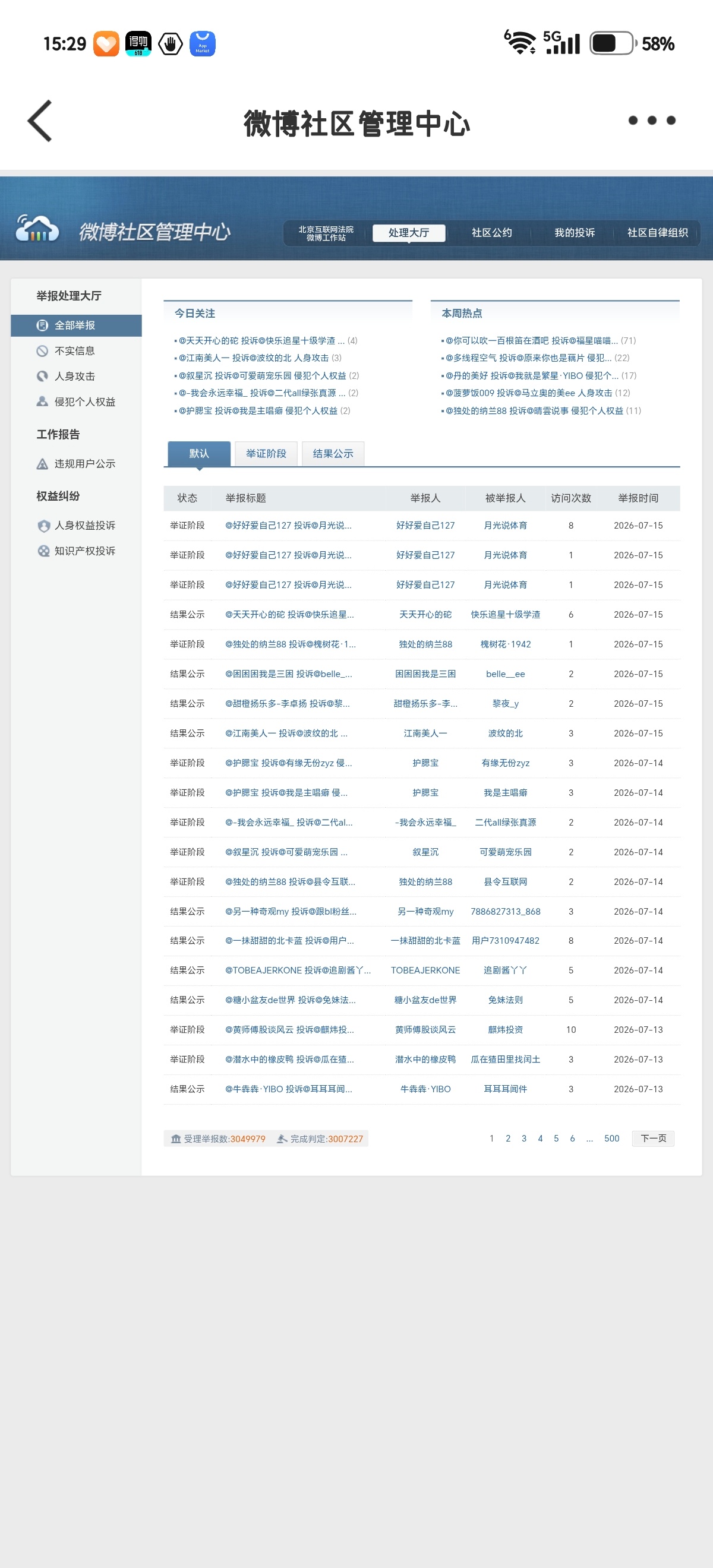The height and width of the screenshot is (1568, 713).
Task: Click the 人身攻击 sidebar icon
Action: [x=42, y=376]
